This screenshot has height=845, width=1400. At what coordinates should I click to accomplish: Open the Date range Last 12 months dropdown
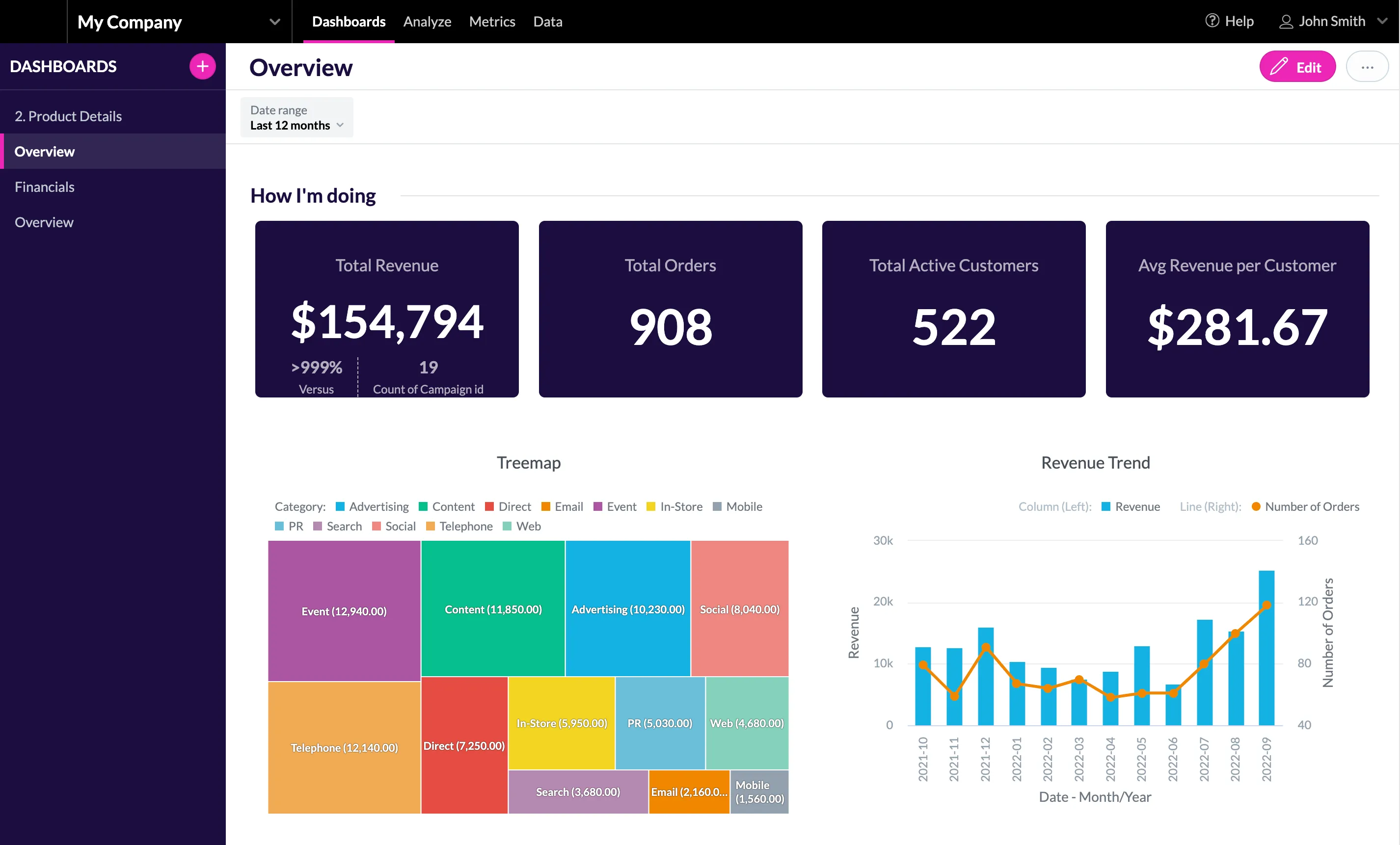tap(296, 125)
